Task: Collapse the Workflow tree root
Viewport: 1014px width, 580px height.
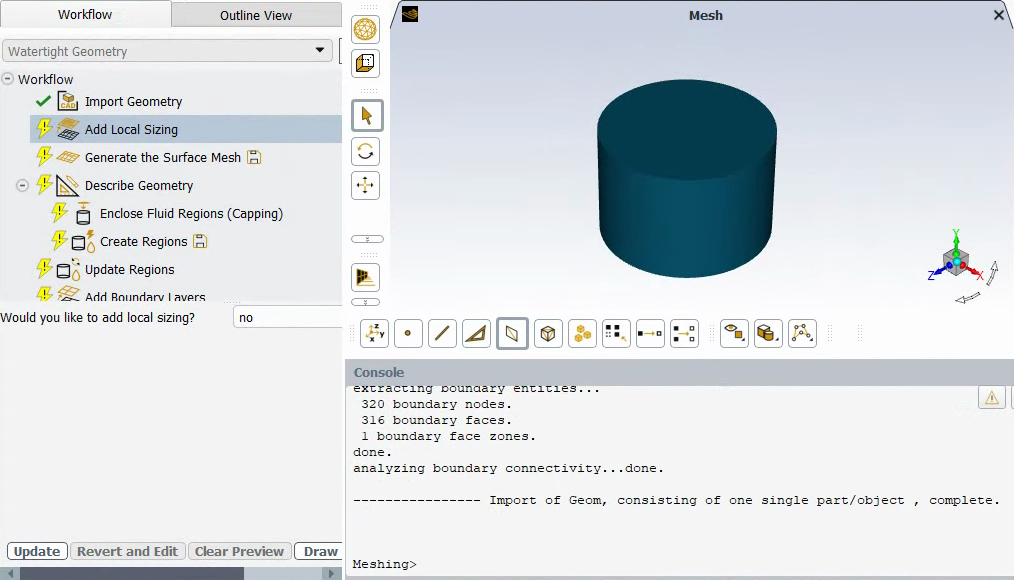Action: (x=8, y=79)
